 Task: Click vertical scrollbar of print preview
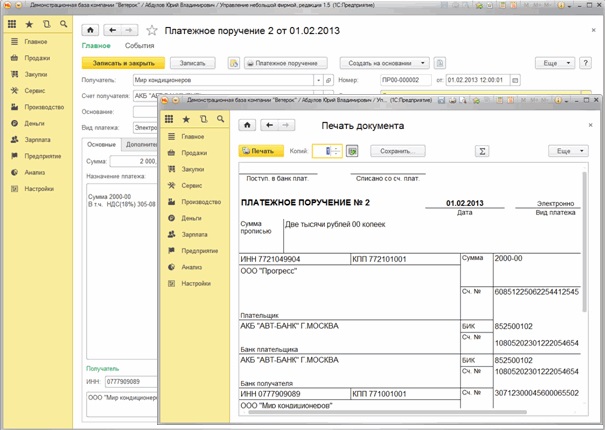point(585,241)
